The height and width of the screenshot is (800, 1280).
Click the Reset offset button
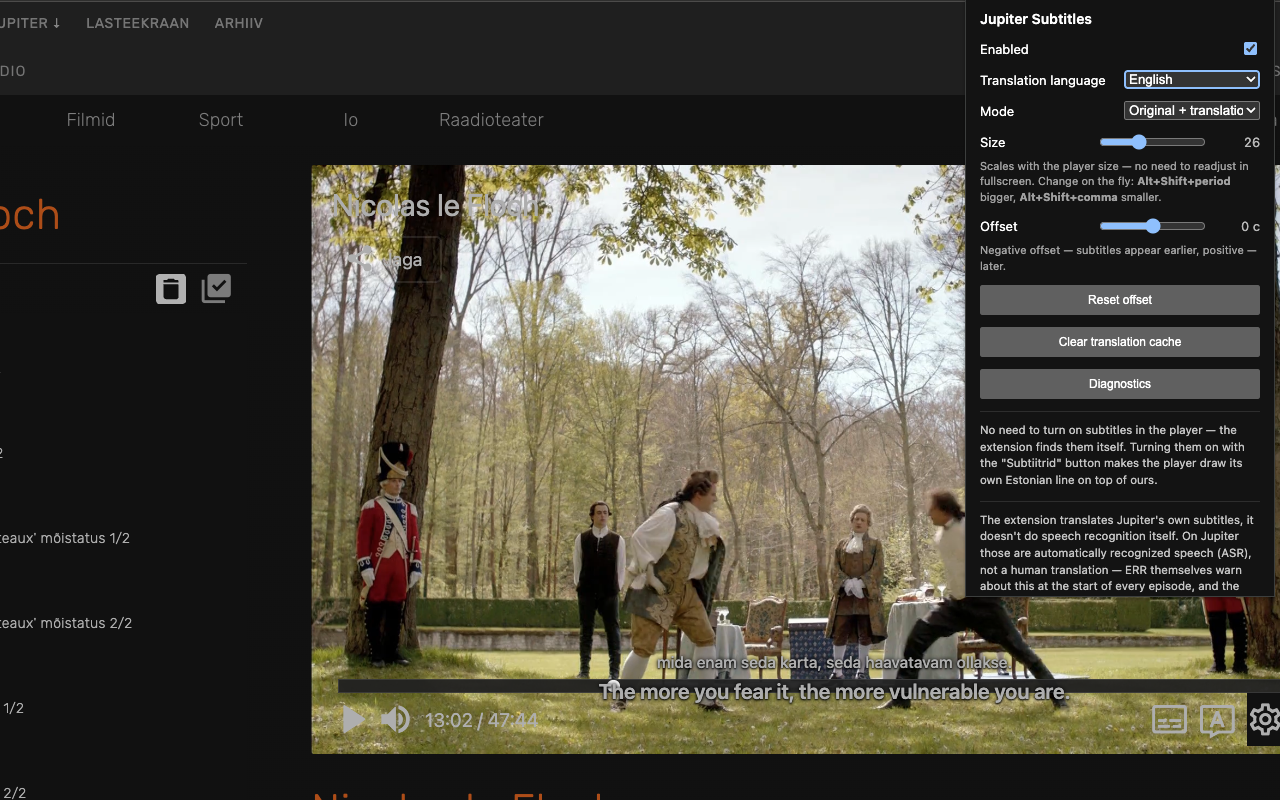click(x=1120, y=300)
